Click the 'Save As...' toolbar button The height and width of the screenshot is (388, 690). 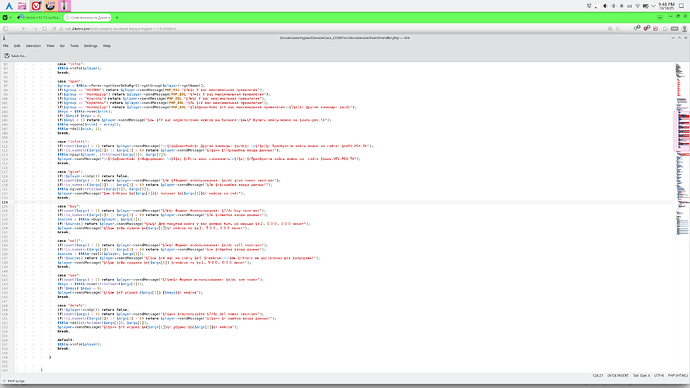pyautogui.click(x=16, y=56)
